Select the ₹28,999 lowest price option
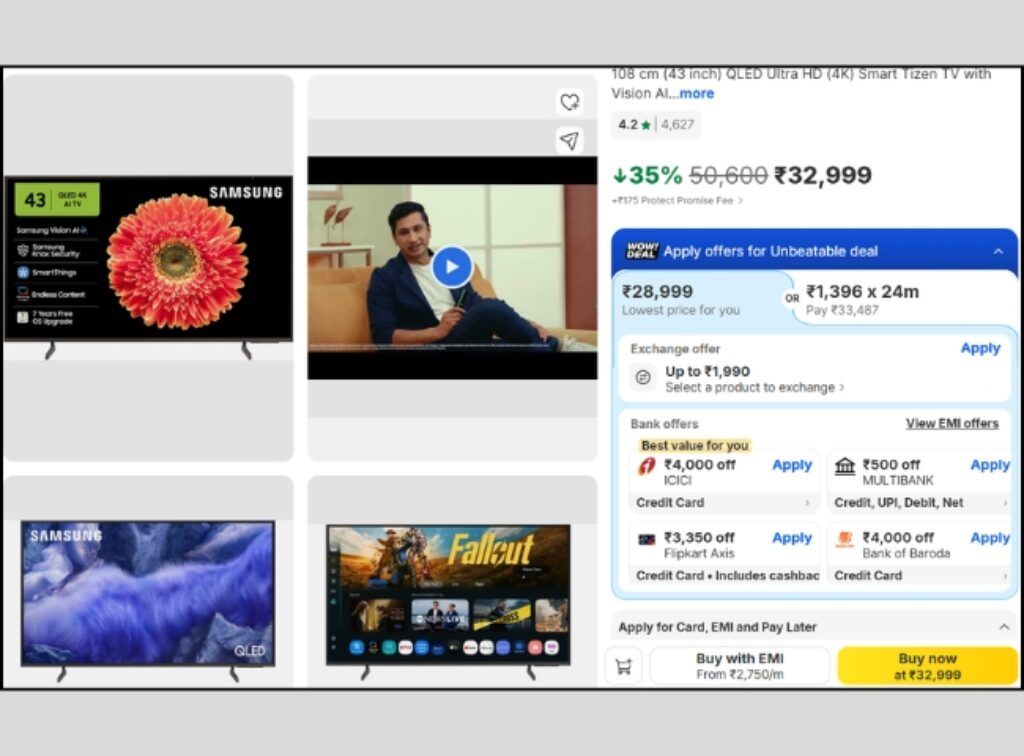The width and height of the screenshot is (1024, 756). point(699,300)
